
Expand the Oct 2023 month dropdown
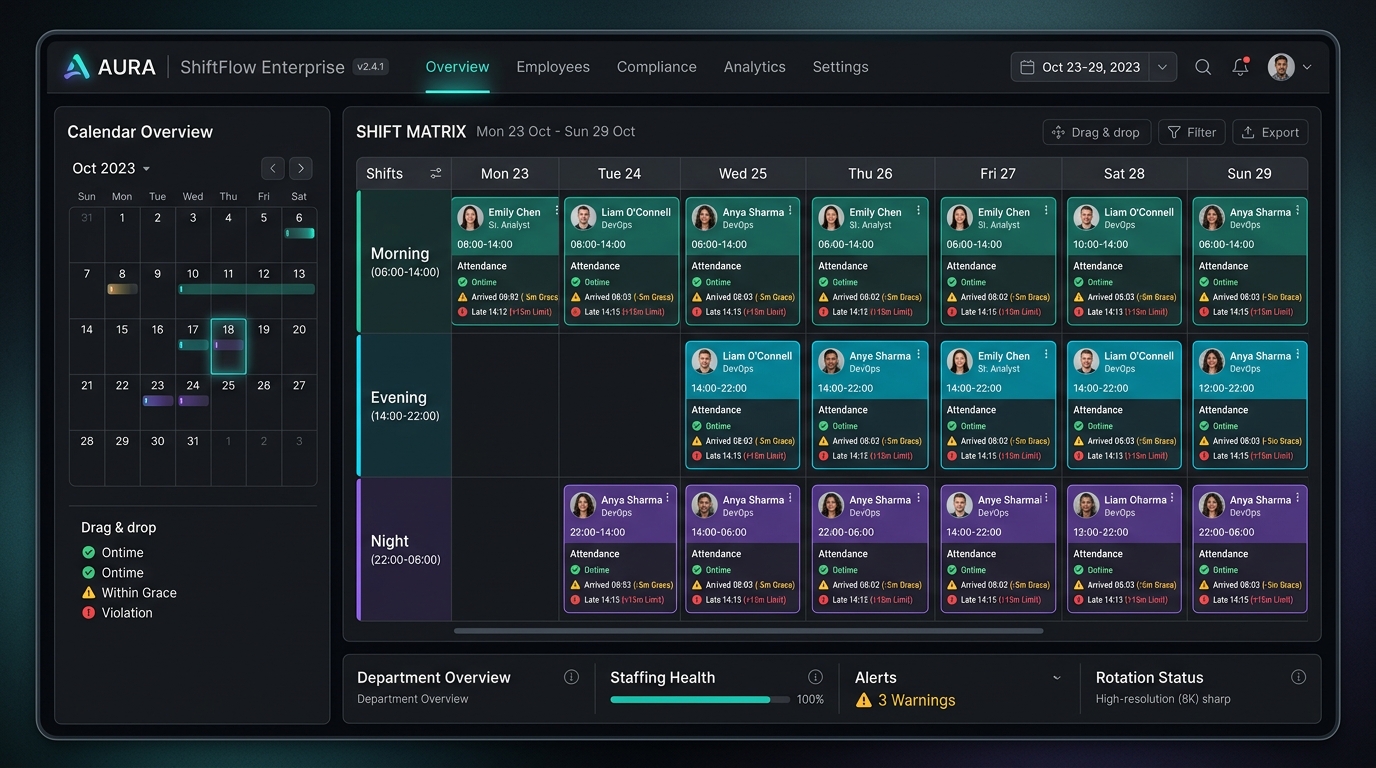pos(111,168)
